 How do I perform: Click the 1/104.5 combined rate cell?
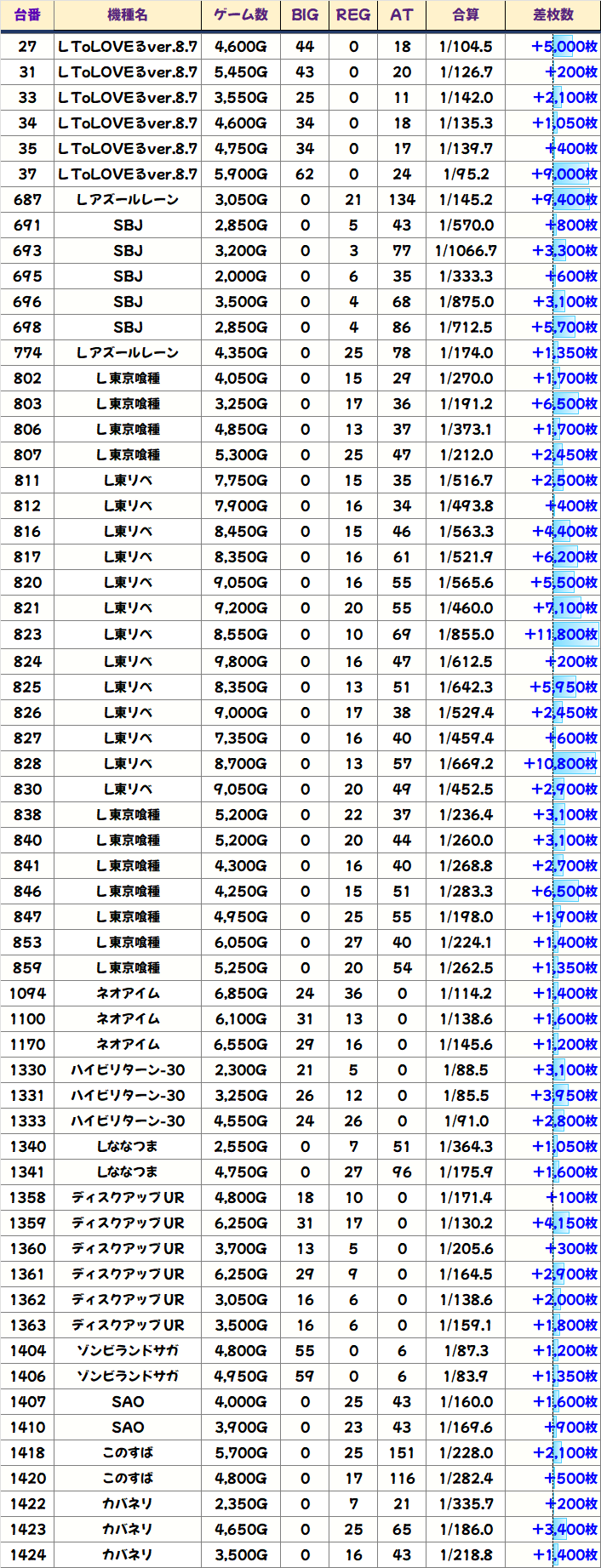click(466, 47)
